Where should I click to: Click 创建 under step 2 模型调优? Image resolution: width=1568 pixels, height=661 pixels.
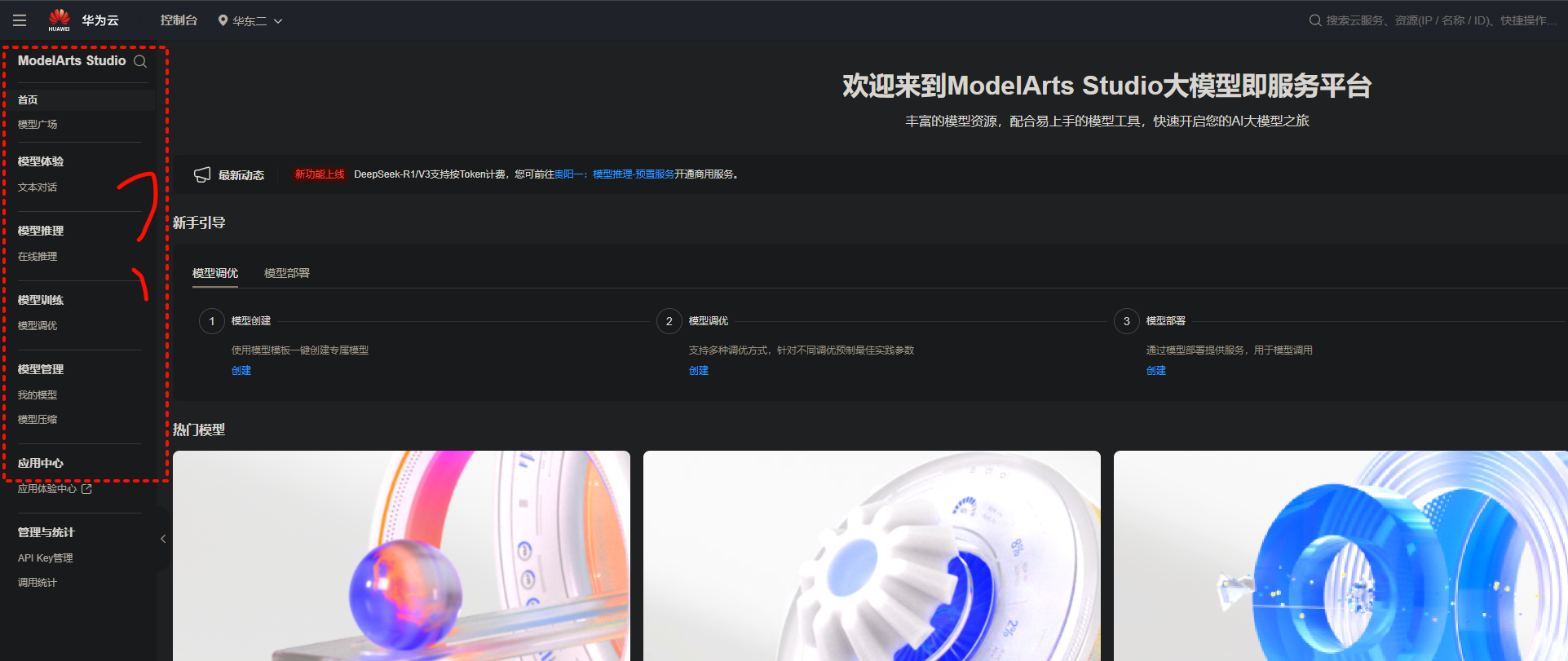tap(699, 371)
